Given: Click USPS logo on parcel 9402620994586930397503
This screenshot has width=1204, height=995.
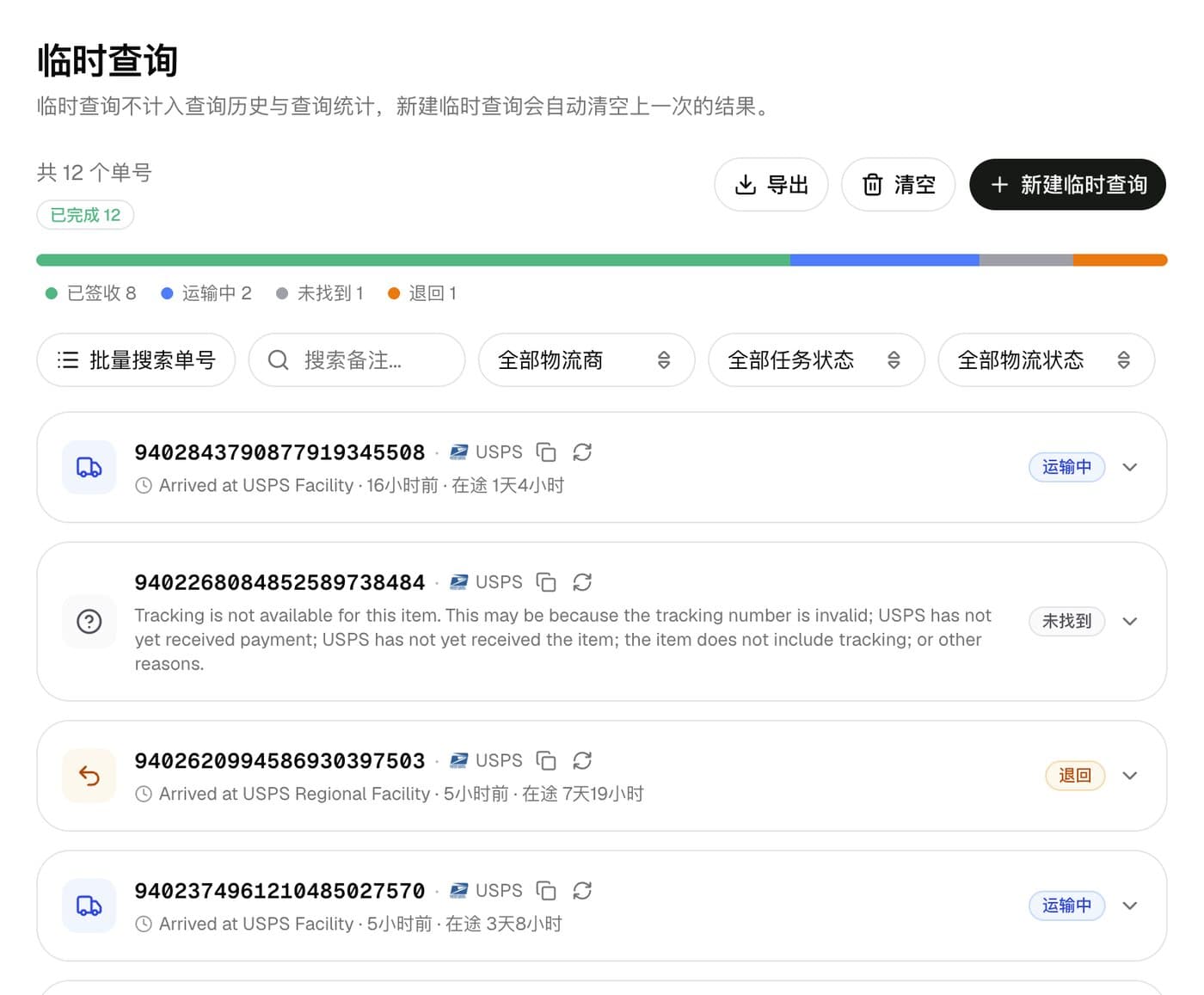Looking at the screenshot, I should coord(459,761).
